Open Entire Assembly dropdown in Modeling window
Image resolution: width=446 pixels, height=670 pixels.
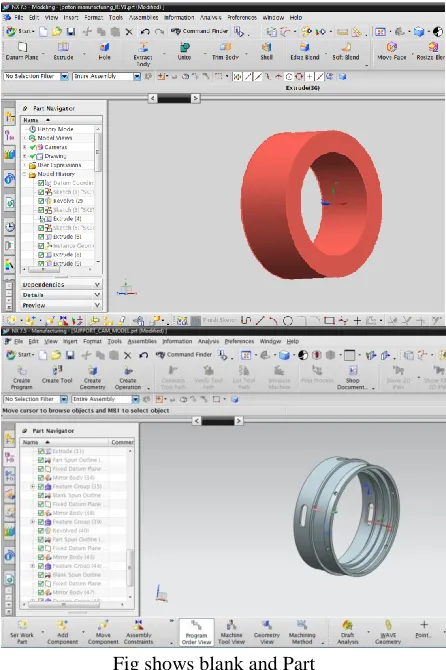tap(137, 76)
